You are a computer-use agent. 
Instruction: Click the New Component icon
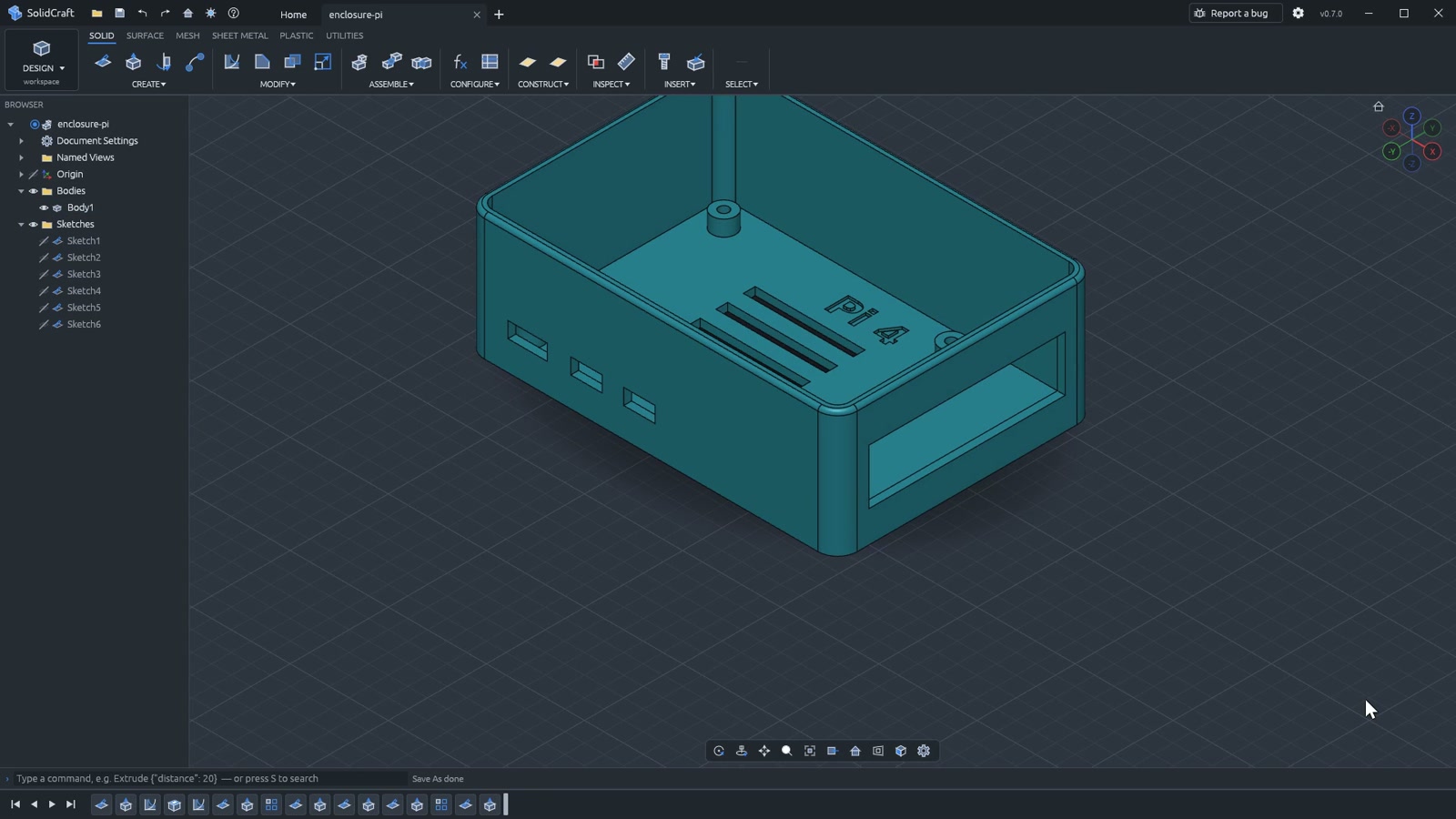pyautogui.click(x=359, y=62)
